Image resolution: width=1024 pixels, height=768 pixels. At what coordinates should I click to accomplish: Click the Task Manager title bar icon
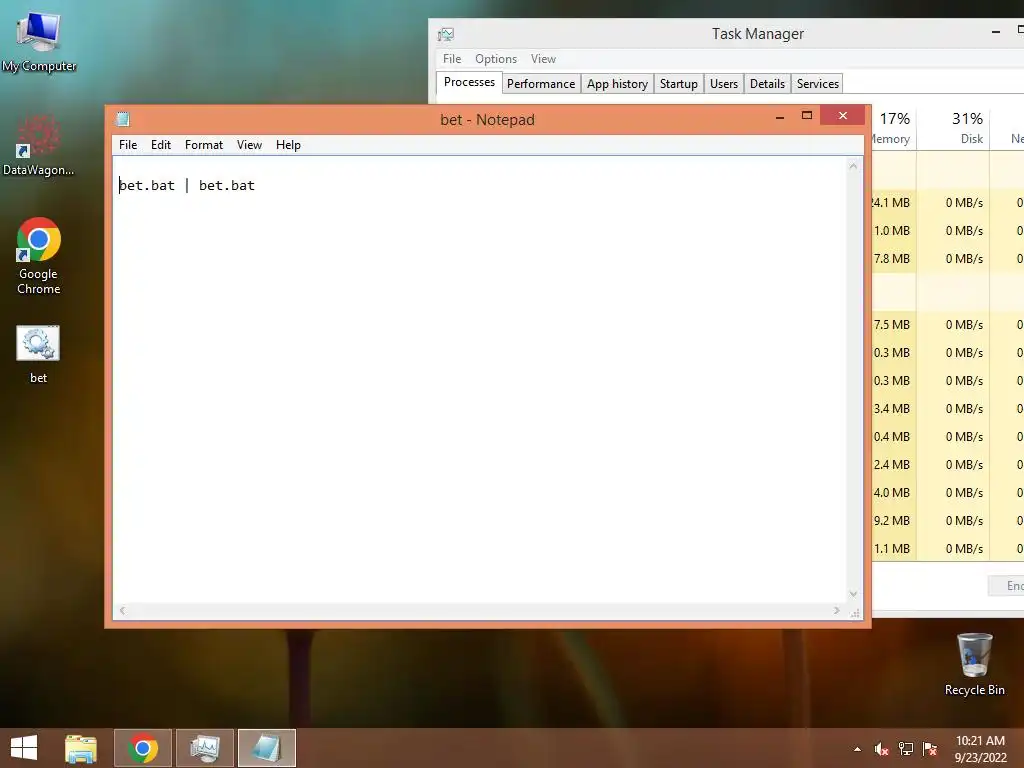[x=446, y=34]
